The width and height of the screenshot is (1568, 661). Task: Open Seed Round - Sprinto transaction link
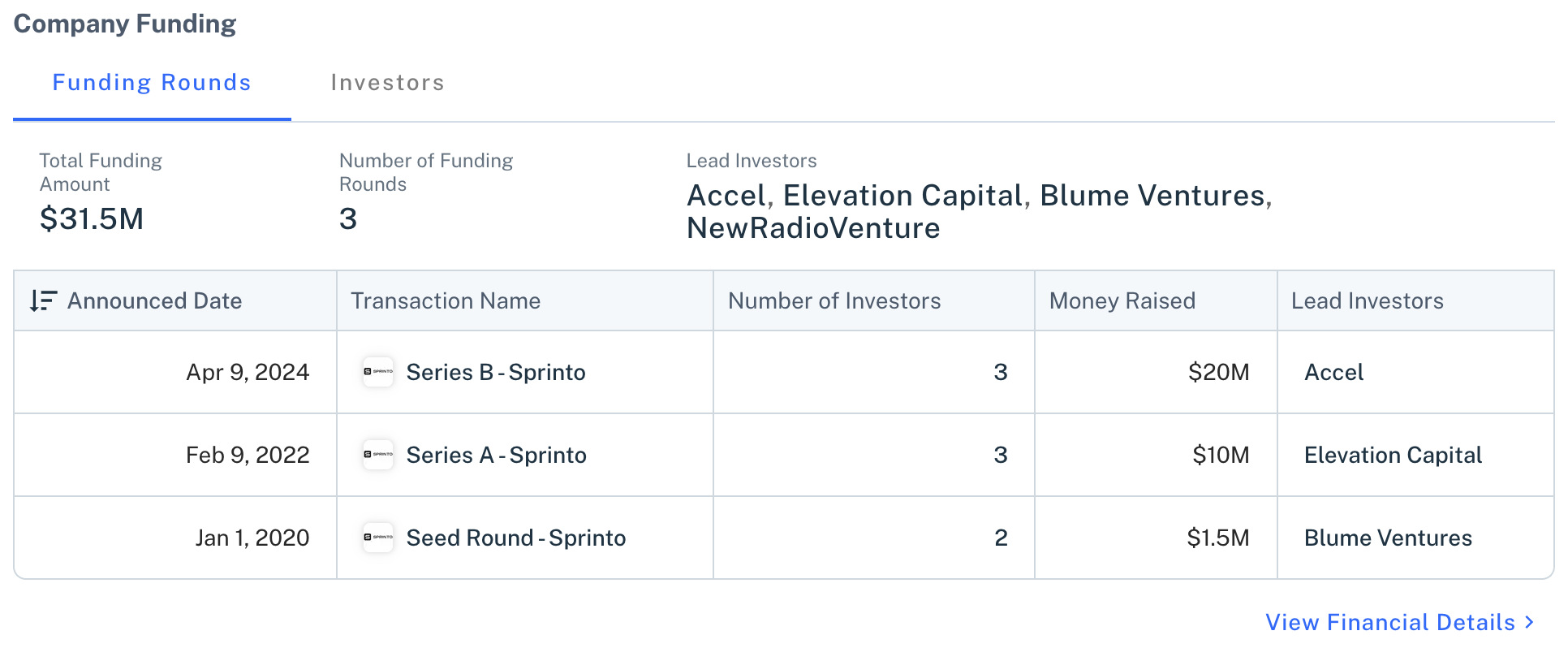coord(516,538)
